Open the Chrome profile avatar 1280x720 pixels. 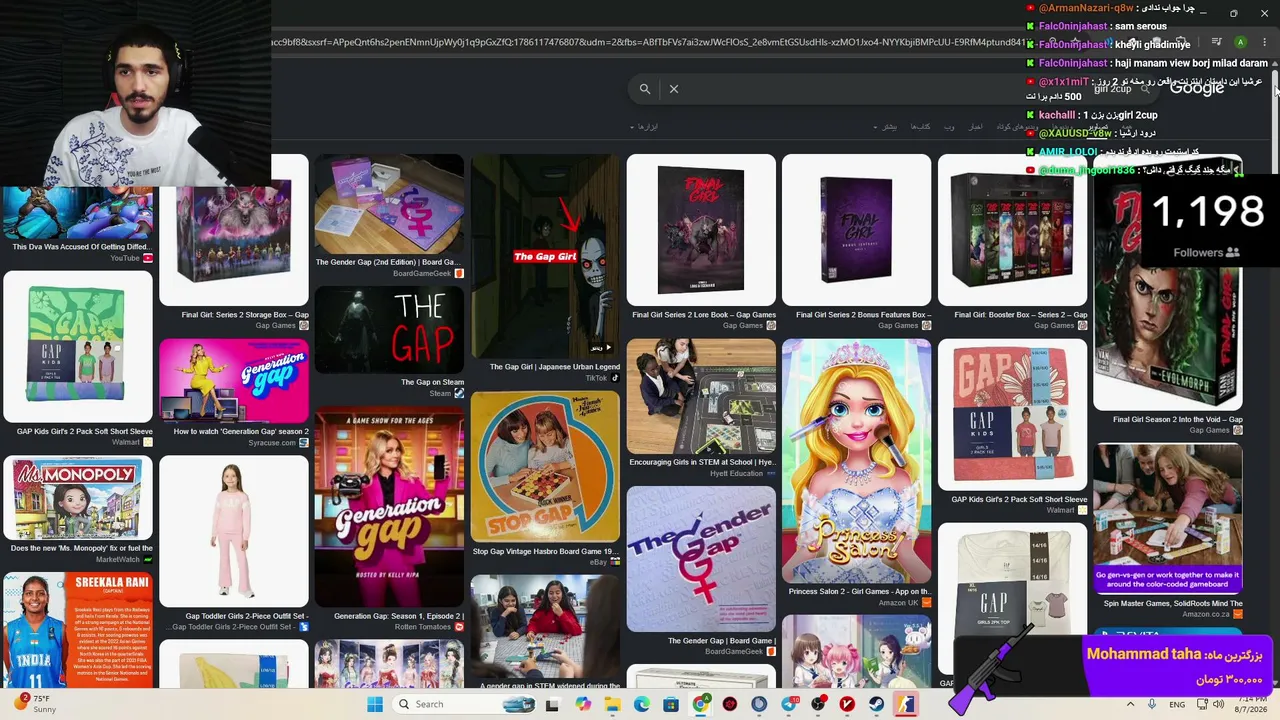click(x=1240, y=43)
